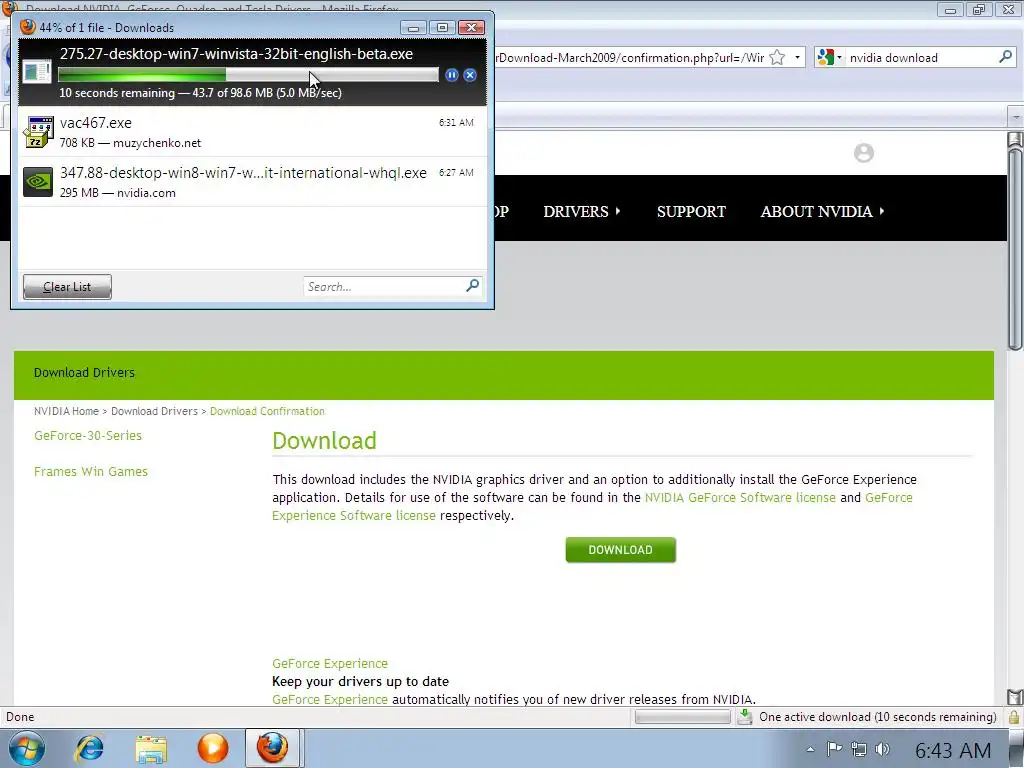
Task: Click the NVIDIA icon of 347.88 download
Action: click(38, 182)
